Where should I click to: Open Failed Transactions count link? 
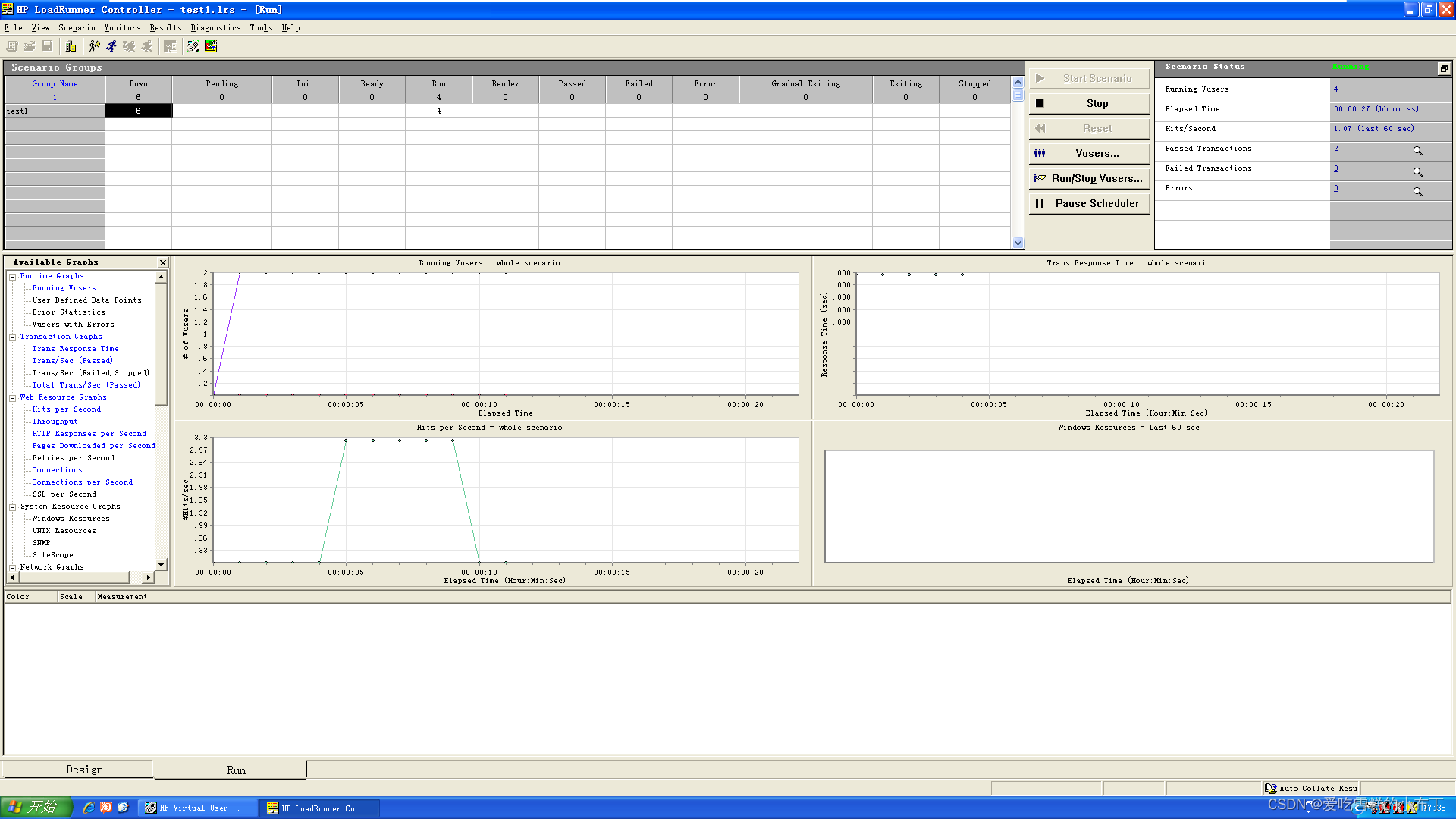pyautogui.click(x=1336, y=168)
